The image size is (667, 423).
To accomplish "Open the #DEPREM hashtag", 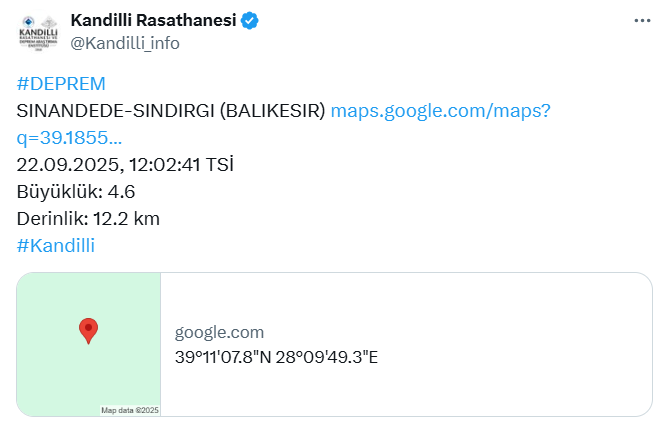I will [x=61, y=84].
